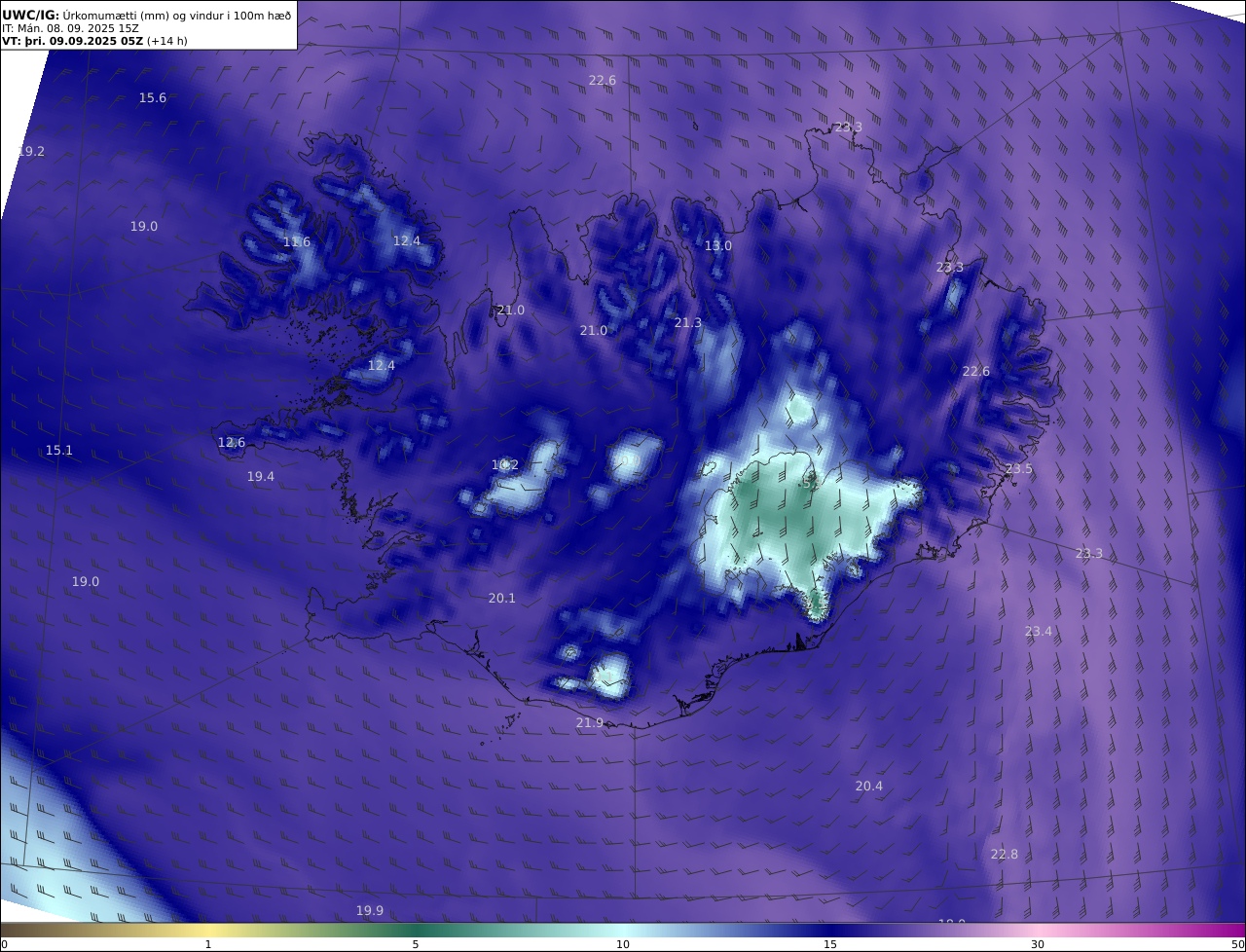Select the colorbar tick label 5
The image size is (1246, 952).
[416, 944]
